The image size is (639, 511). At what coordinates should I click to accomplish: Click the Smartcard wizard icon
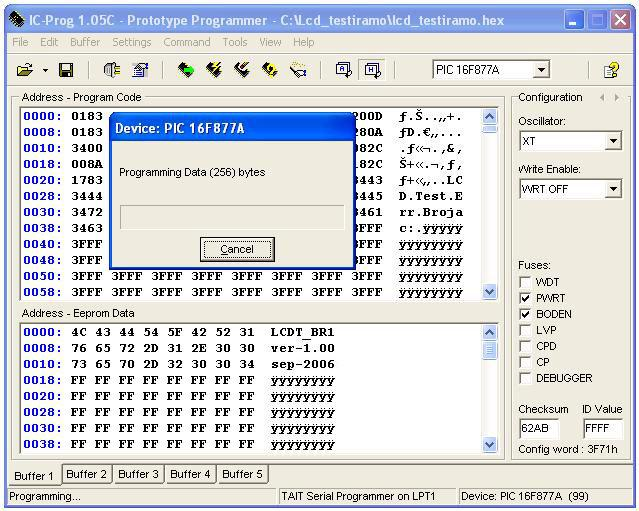pos(298,70)
